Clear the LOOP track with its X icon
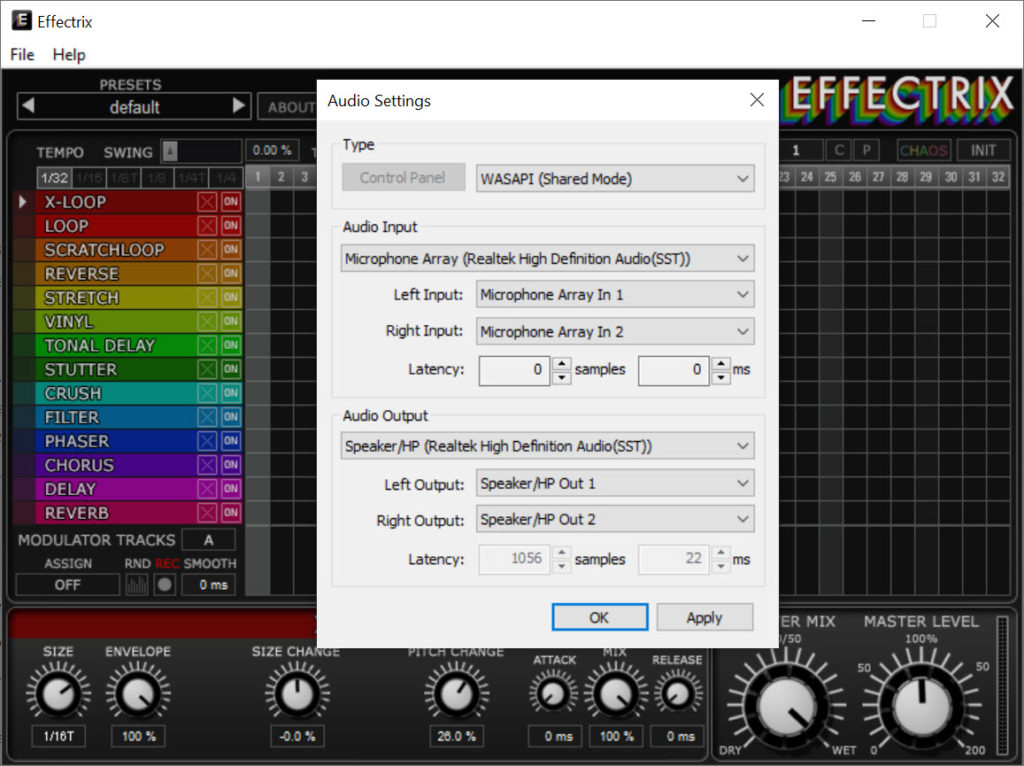The image size is (1024, 766). (x=207, y=226)
